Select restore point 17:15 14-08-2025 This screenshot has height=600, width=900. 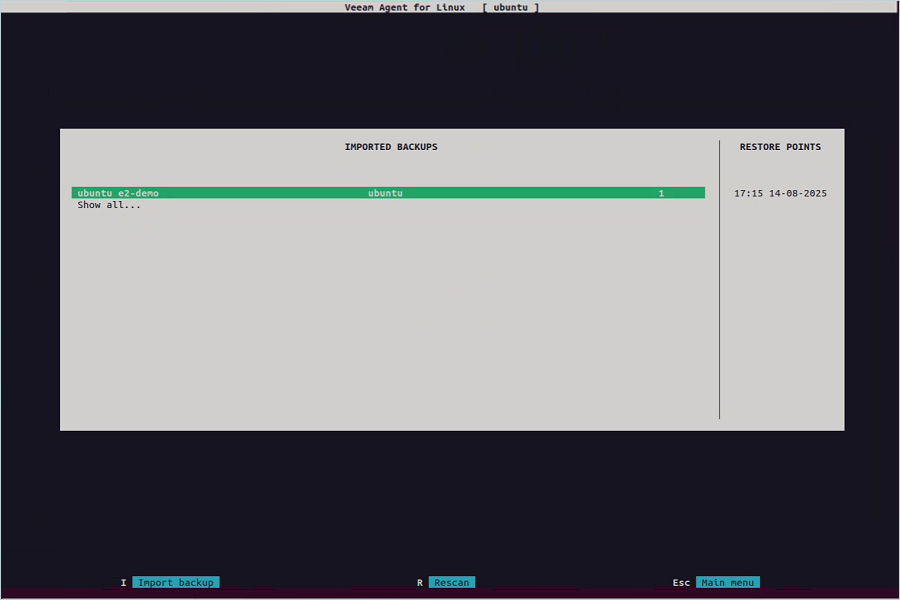click(780, 193)
